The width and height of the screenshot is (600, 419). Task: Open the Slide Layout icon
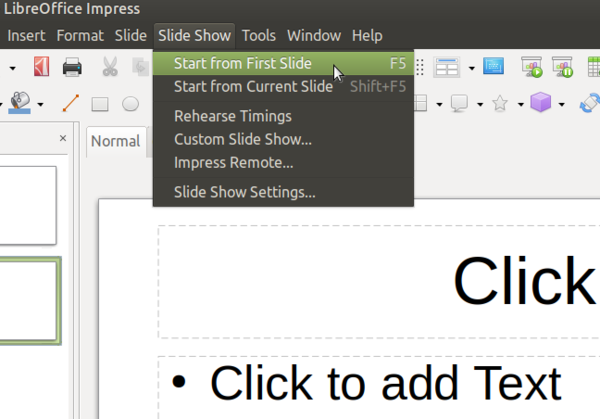click(447, 67)
